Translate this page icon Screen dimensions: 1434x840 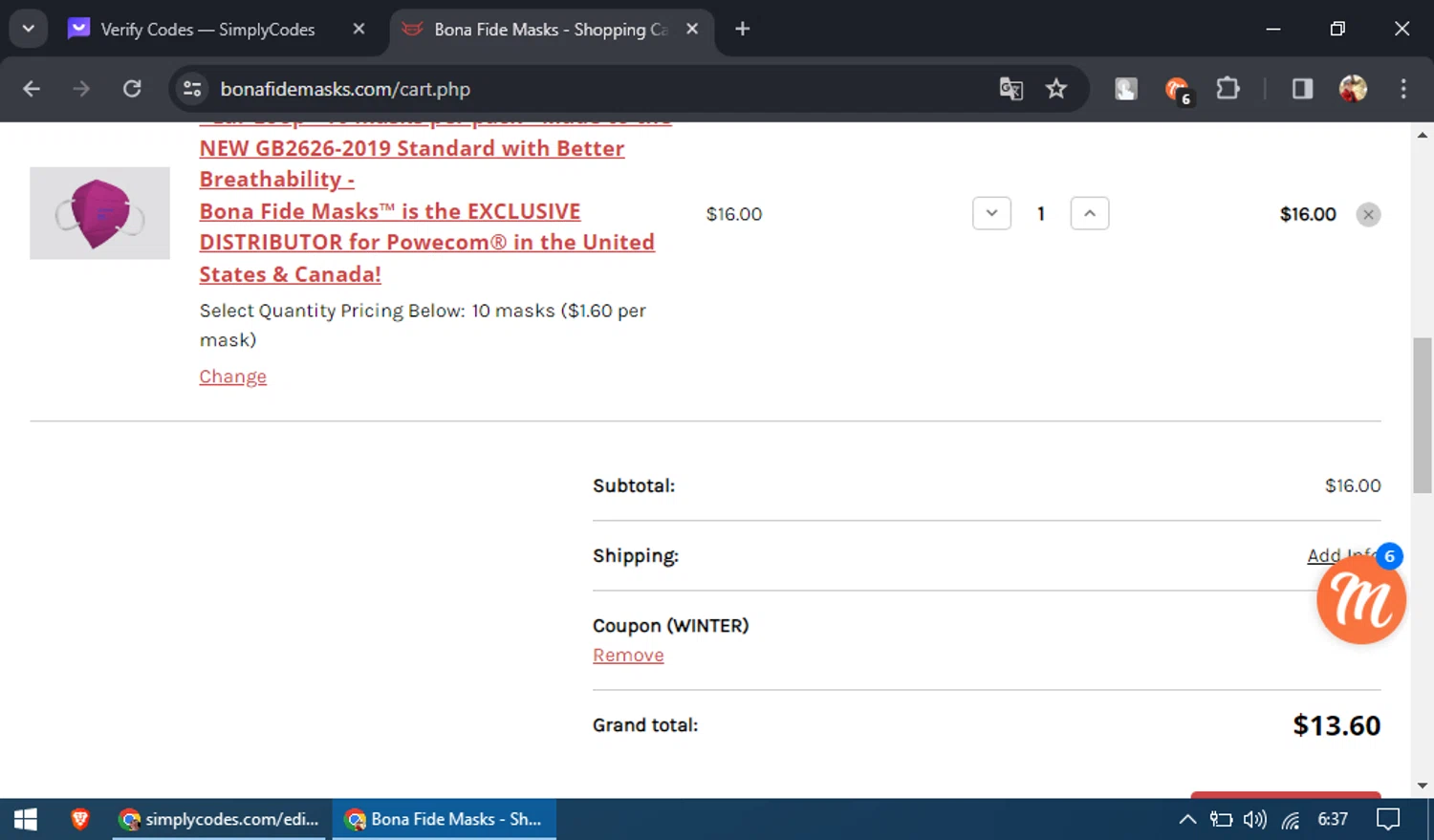tap(1010, 89)
